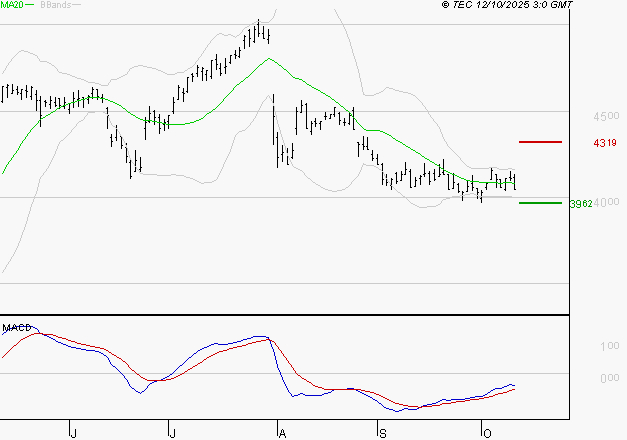Click the MACD indicator label
This screenshot has width=627, height=440.
(x=17, y=328)
